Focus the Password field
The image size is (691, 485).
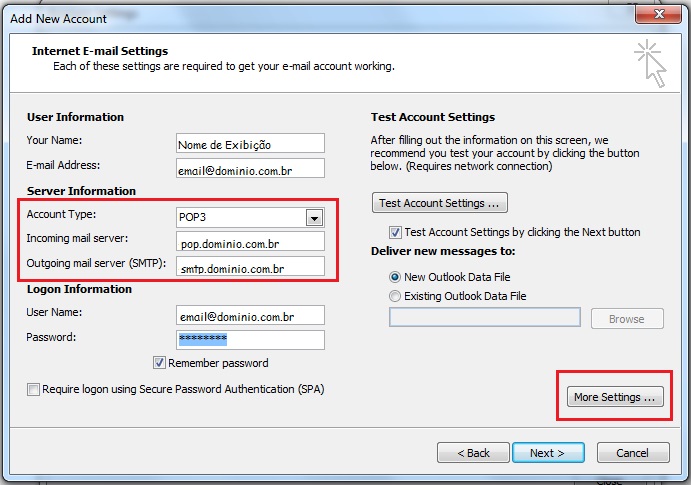click(x=250, y=340)
